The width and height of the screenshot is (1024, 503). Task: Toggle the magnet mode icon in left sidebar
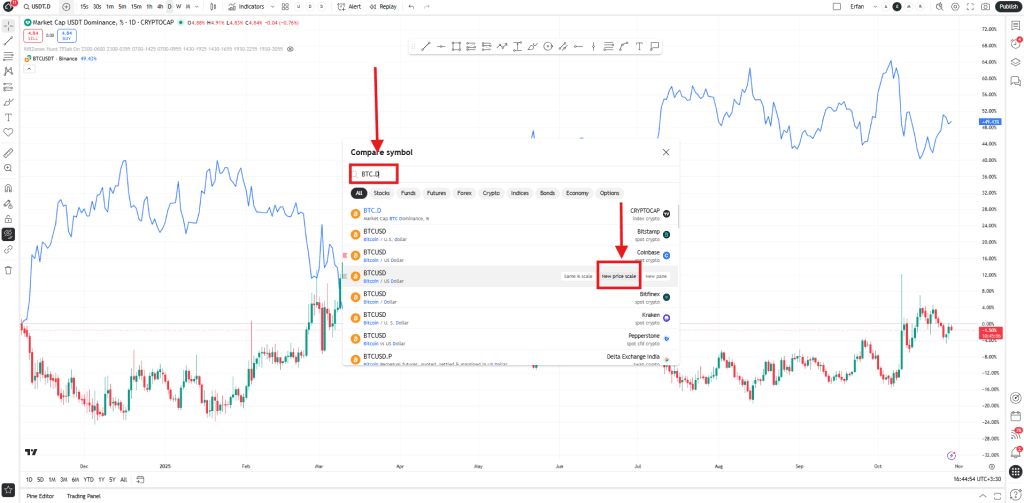pyautogui.click(x=8, y=187)
